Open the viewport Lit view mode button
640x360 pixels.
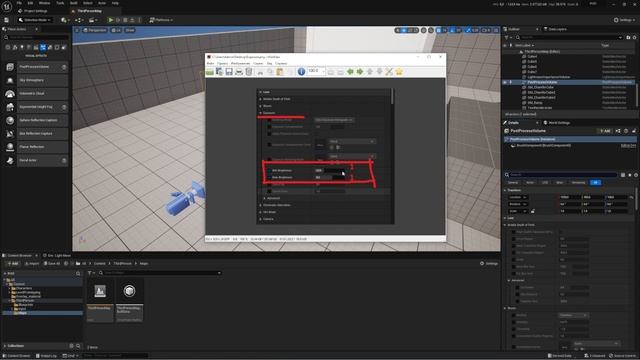[116, 30]
